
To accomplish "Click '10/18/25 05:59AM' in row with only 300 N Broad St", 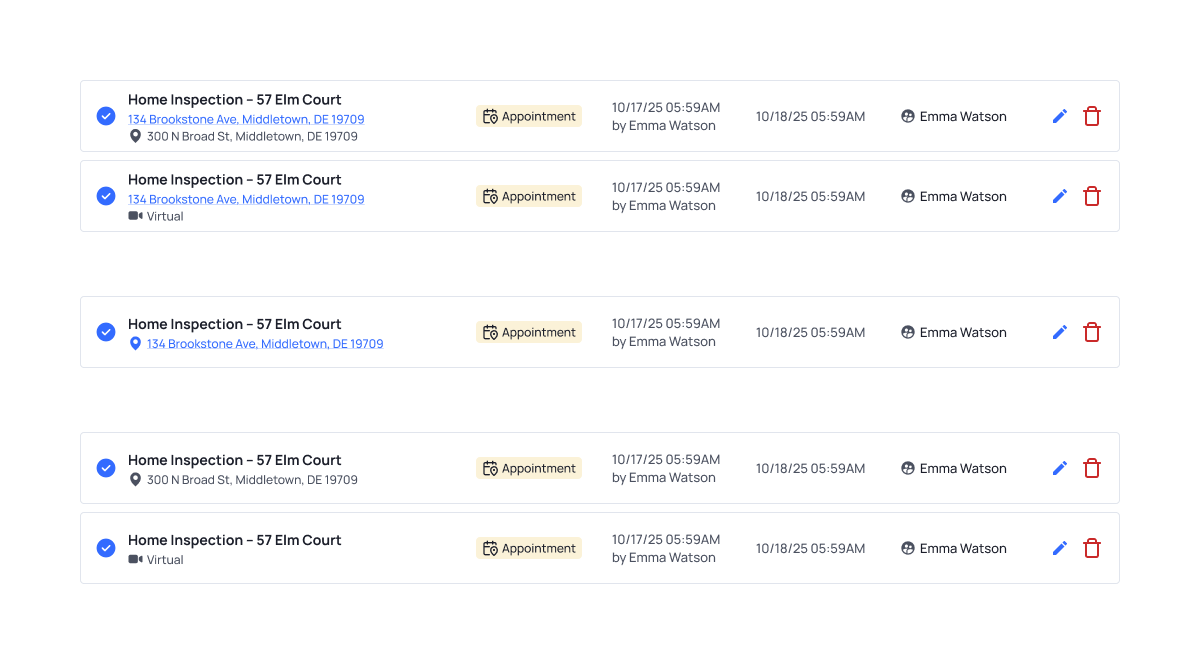I will click(810, 468).
